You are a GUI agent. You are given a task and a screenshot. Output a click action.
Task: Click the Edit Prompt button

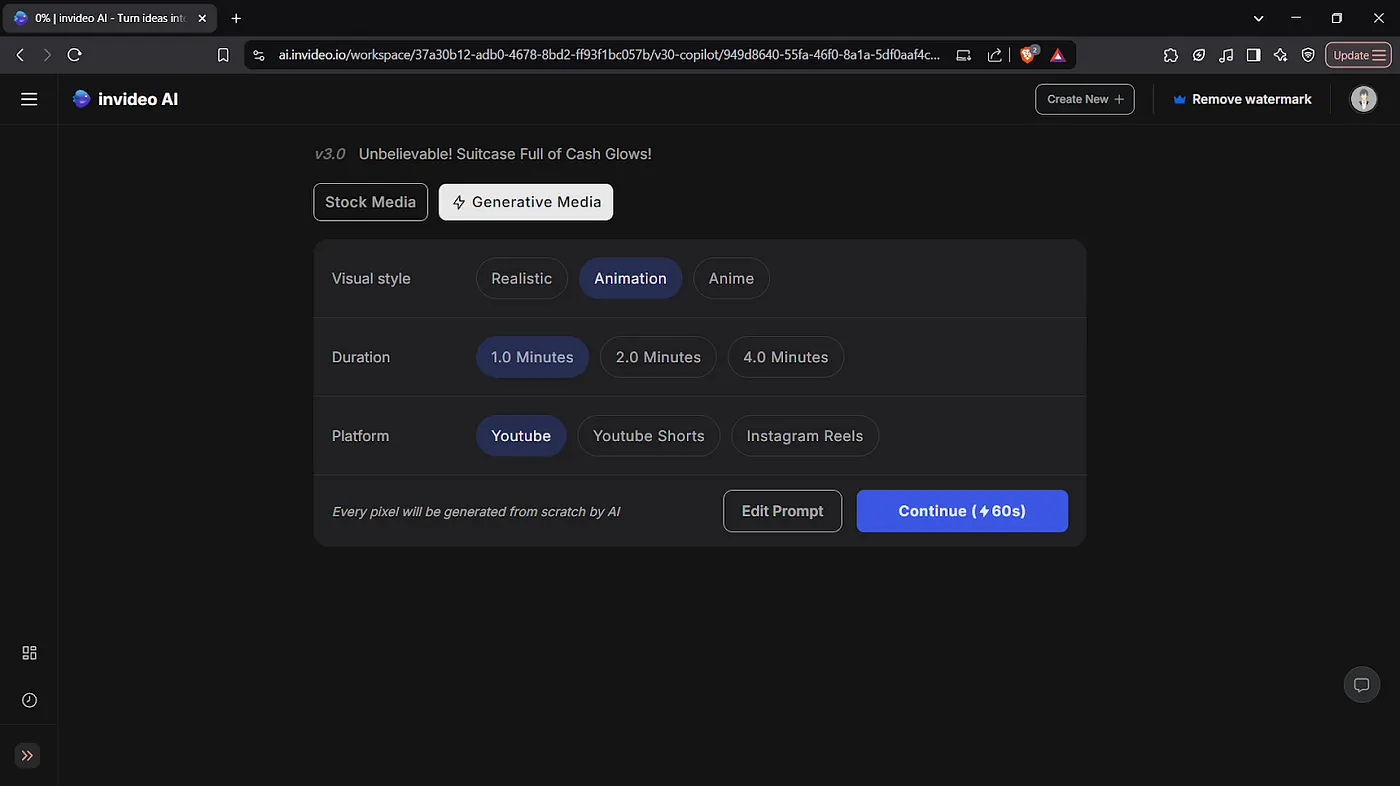coord(782,511)
